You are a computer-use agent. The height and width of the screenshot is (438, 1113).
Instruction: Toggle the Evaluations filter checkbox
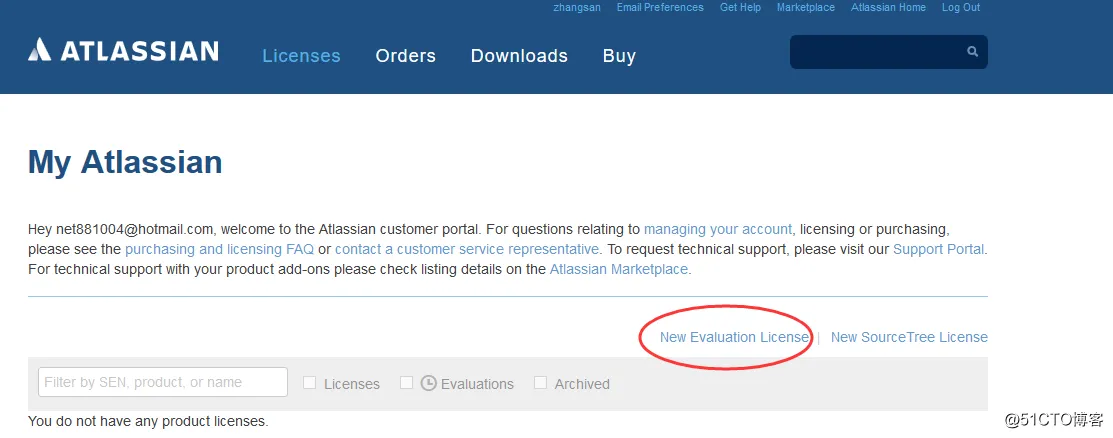406,383
